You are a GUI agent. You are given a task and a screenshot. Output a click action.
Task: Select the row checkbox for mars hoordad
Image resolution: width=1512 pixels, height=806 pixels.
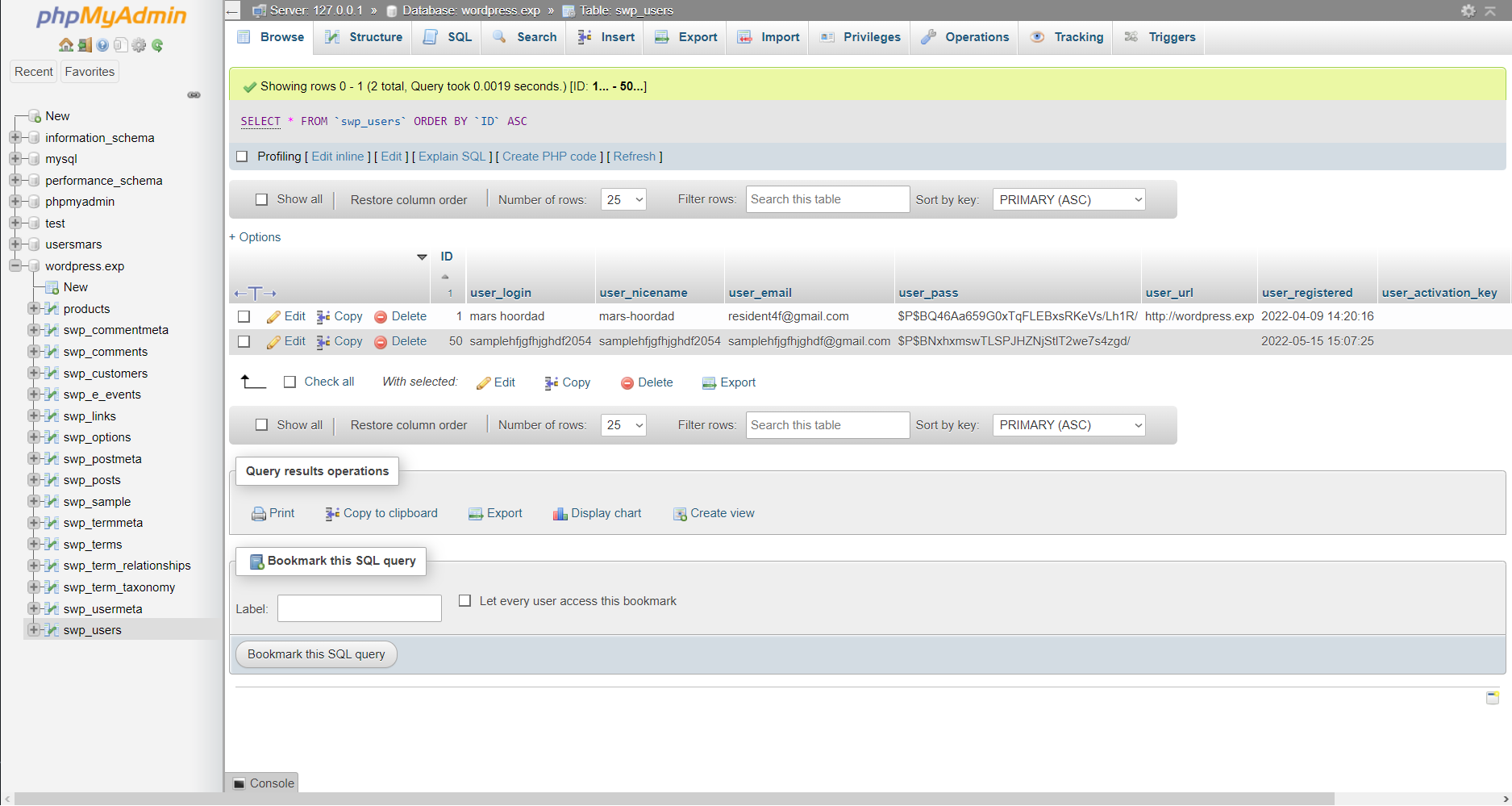click(244, 317)
